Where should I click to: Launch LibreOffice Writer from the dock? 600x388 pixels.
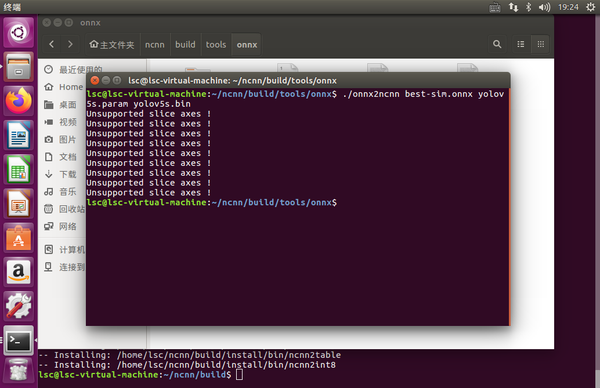(18, 135)
